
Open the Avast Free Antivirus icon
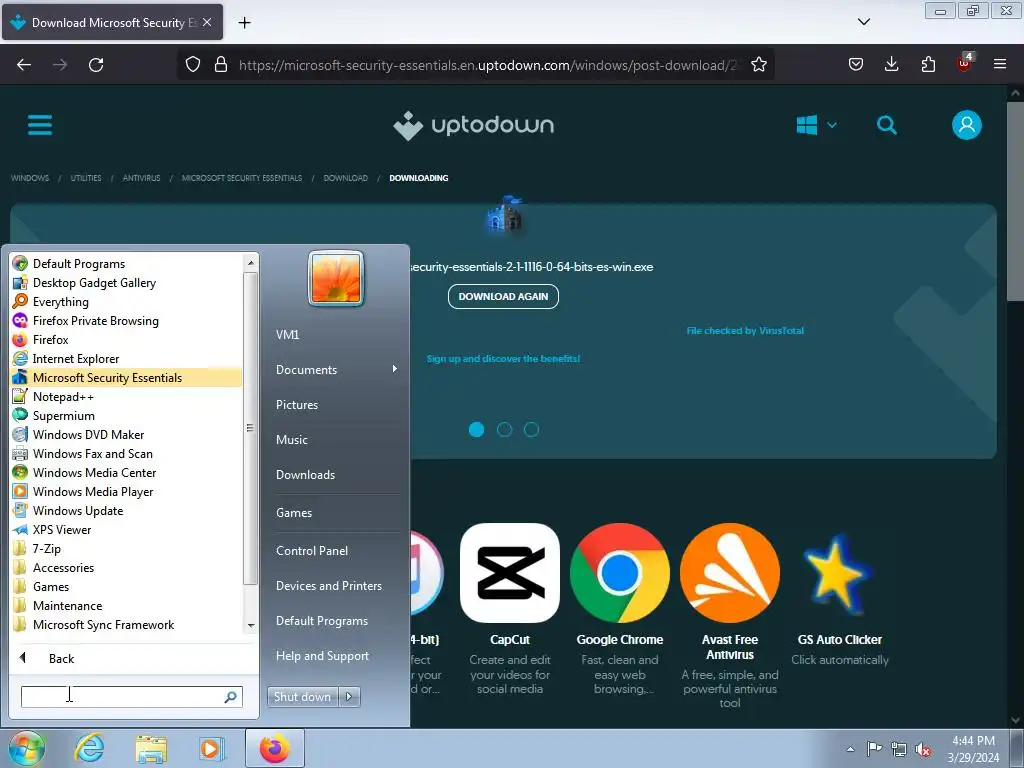point(729,573)
